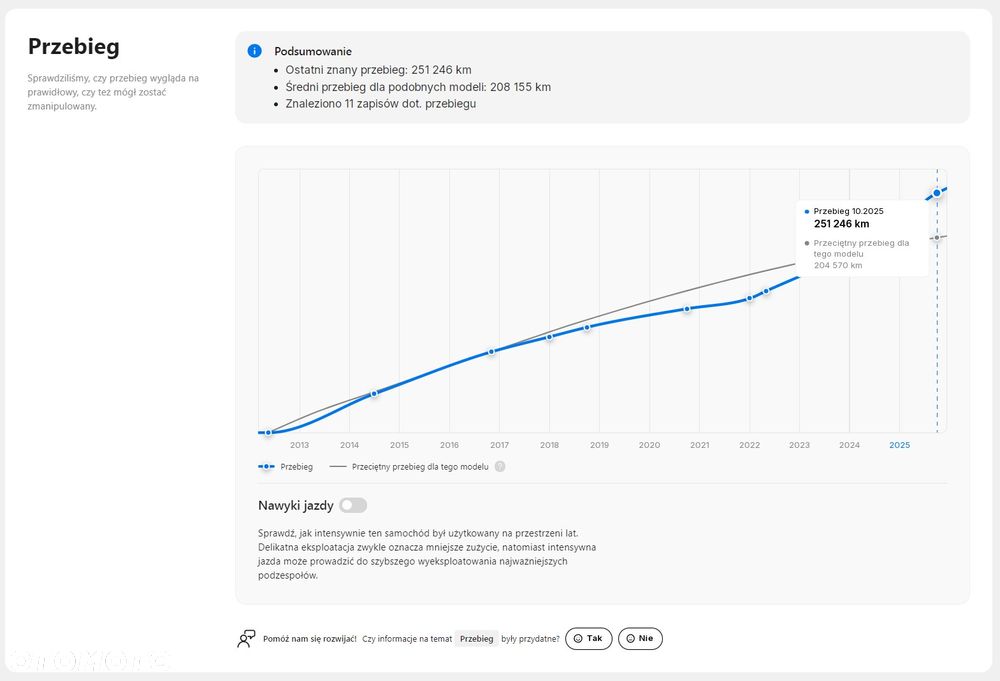1000x681 pixels.
Task: Select the mileage data point at 2018
Action: [549, 337]
